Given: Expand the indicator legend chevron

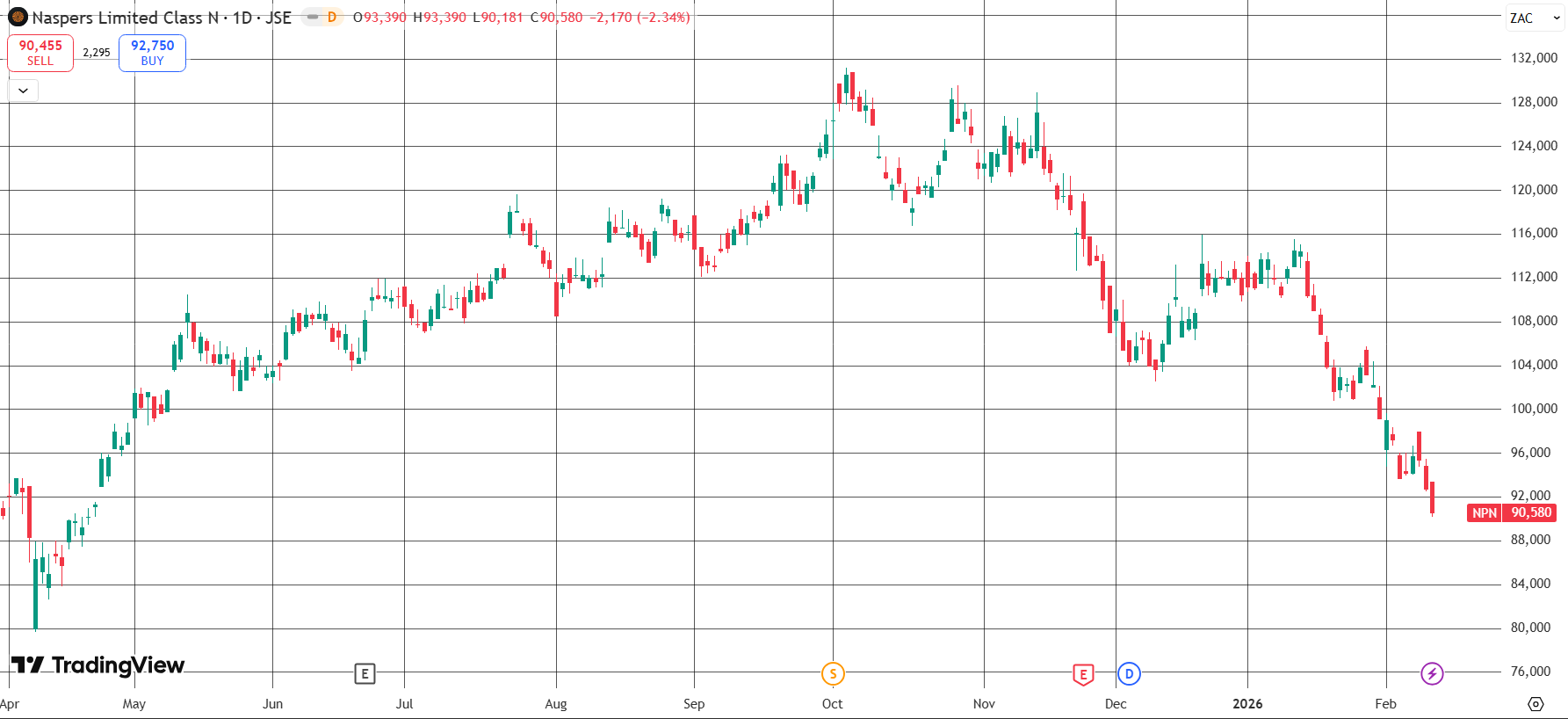Looking at the screenshot, I should coord(23,91).
